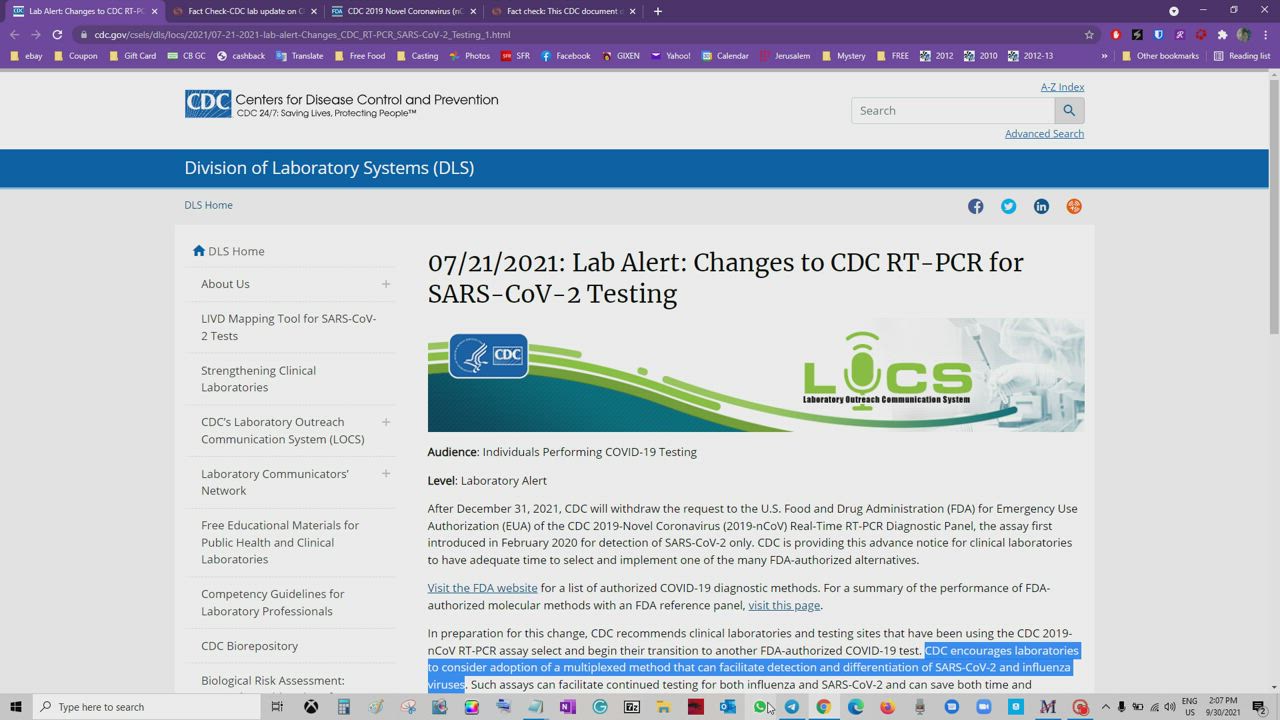Open the Advanced Search link
Viewport: 1280px width, 720px height.
click(x=1044, y=134)
